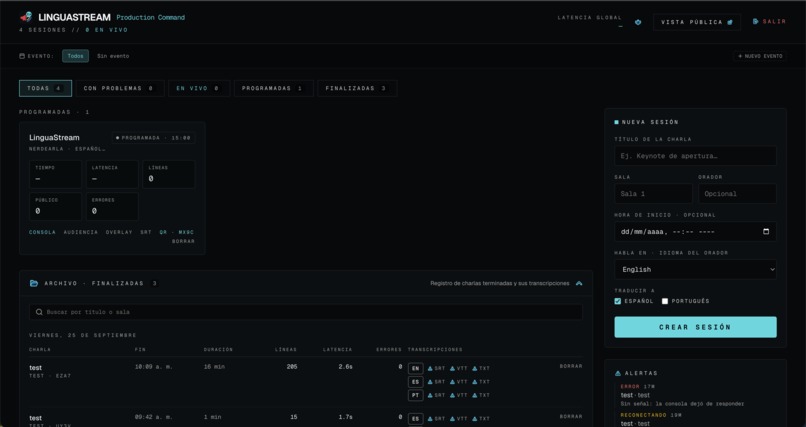Download ES VTT for 09:42 test
Viewport: 806px width, 427px height.
point(459,419)
